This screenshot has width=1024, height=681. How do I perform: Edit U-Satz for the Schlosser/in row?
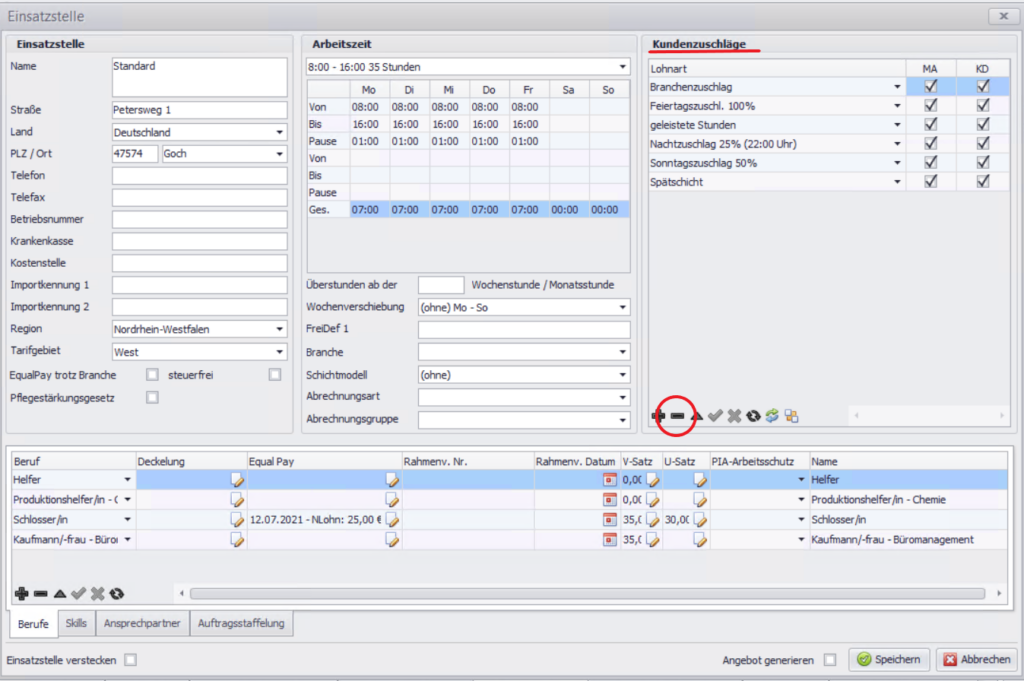700,520
